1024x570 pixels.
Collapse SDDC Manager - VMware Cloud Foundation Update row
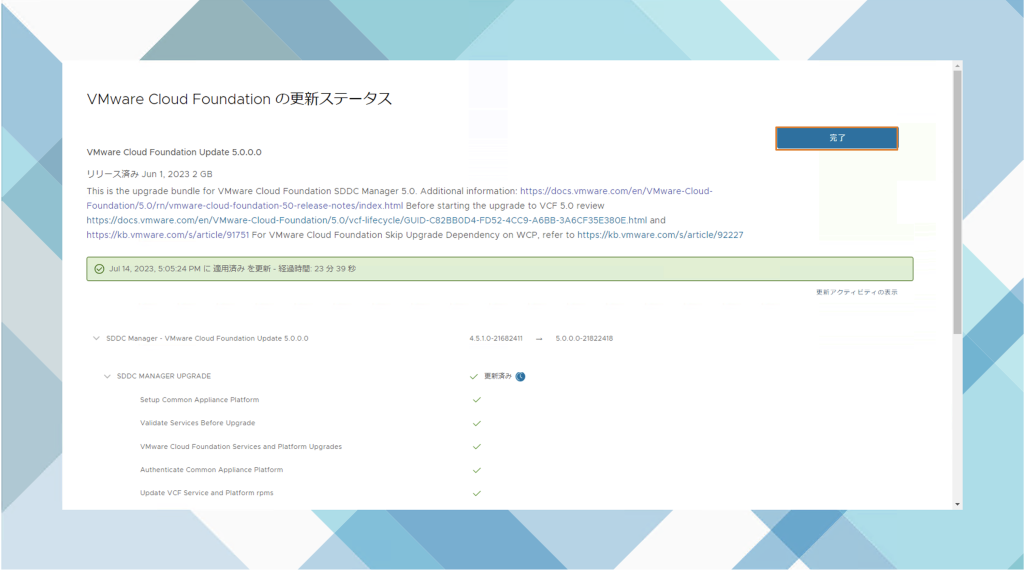pyautogui.click(x=96, y=338)
